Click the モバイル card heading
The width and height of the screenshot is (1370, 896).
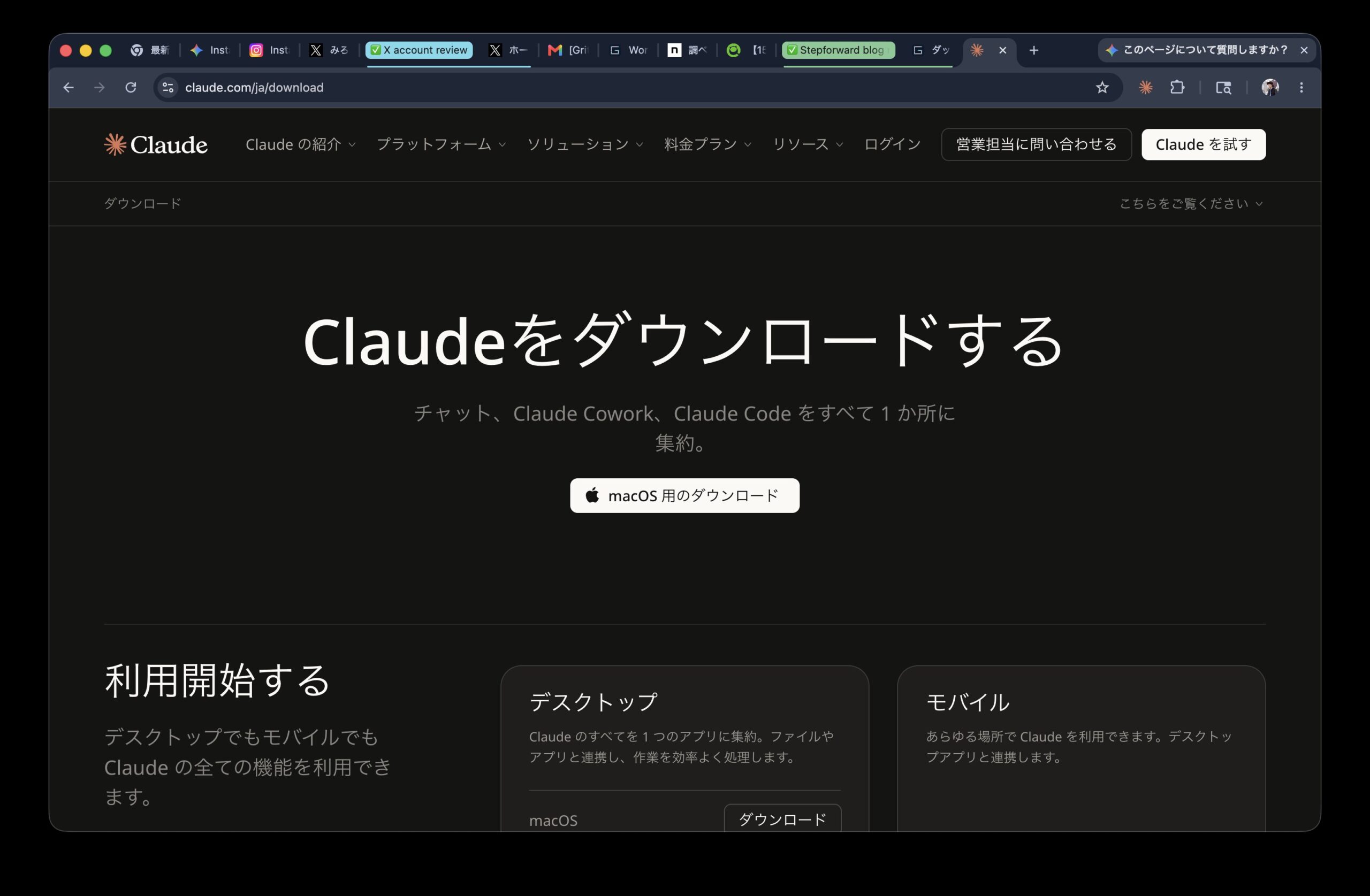click(967, 702)
